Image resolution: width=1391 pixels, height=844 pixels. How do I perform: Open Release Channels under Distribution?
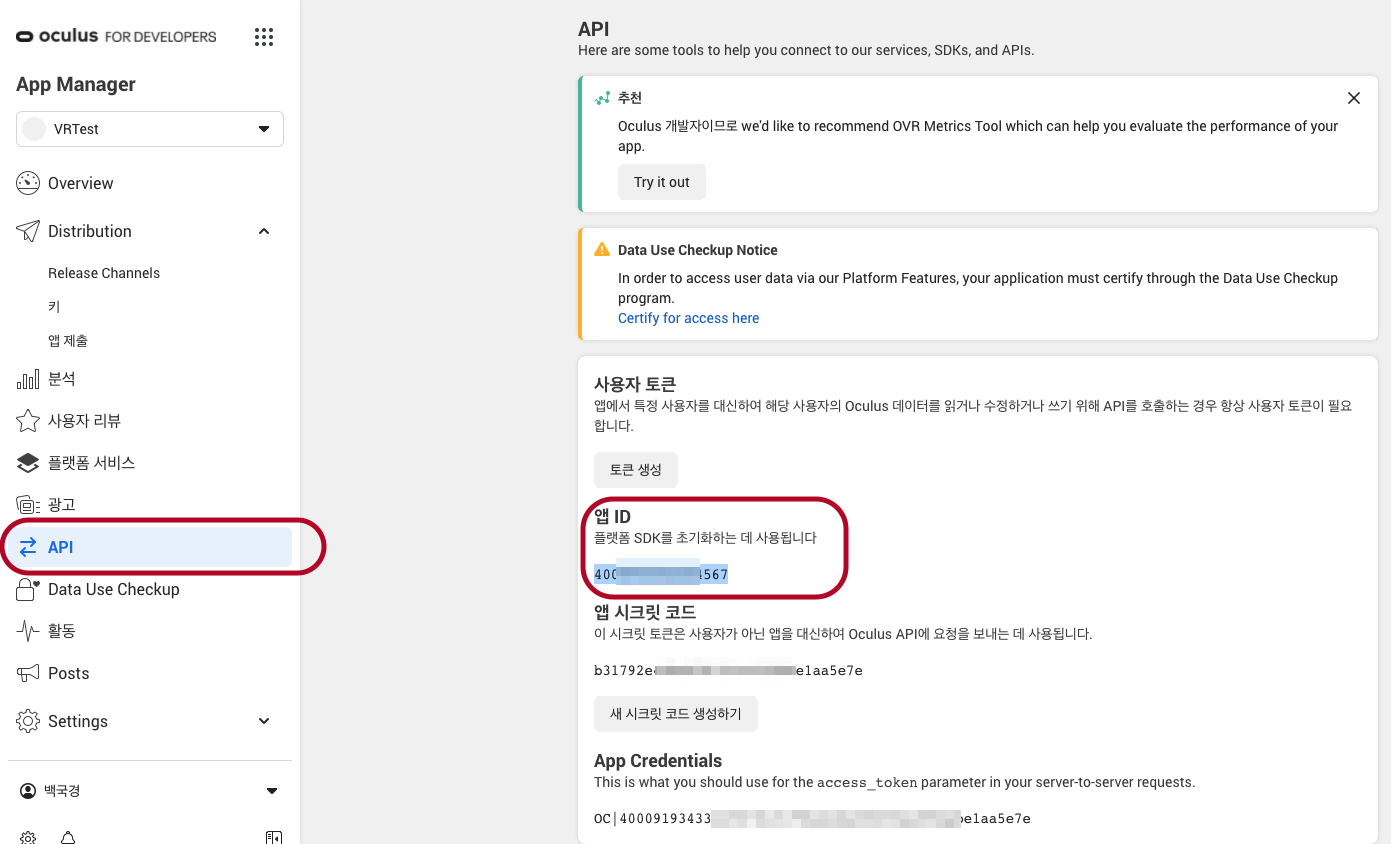point(104,273)
